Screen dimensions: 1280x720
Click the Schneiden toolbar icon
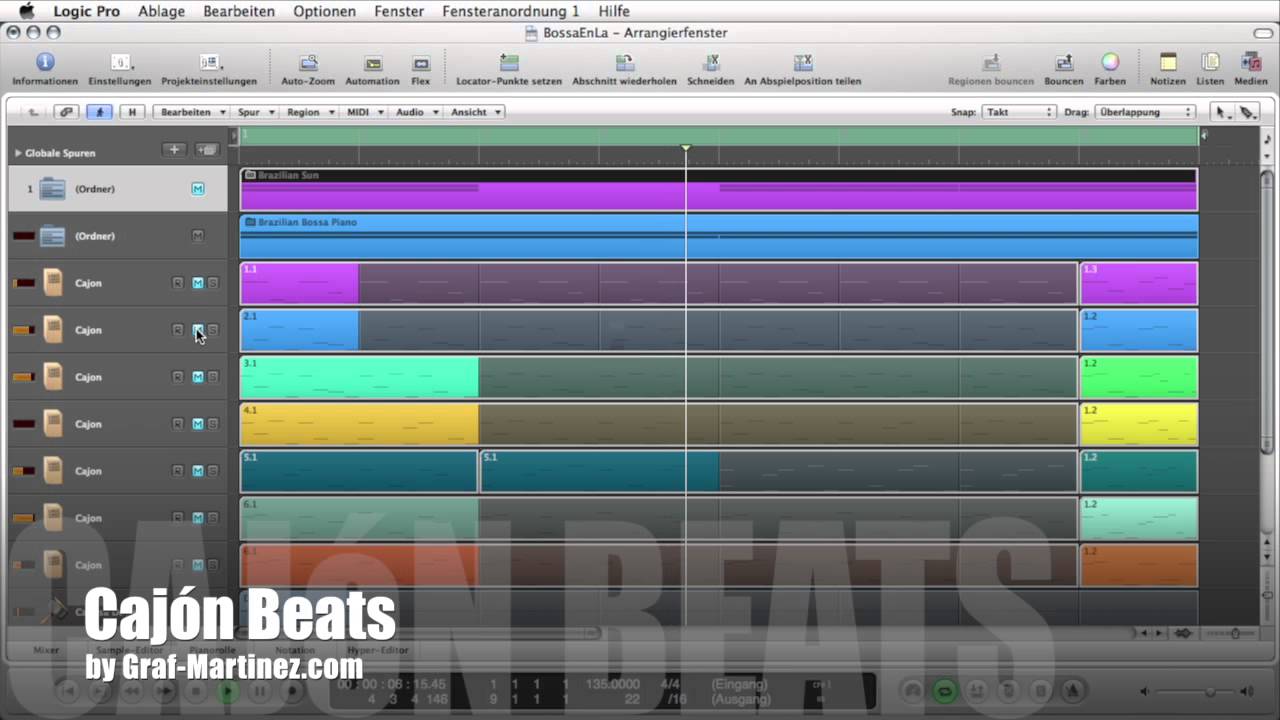point(711,62)
